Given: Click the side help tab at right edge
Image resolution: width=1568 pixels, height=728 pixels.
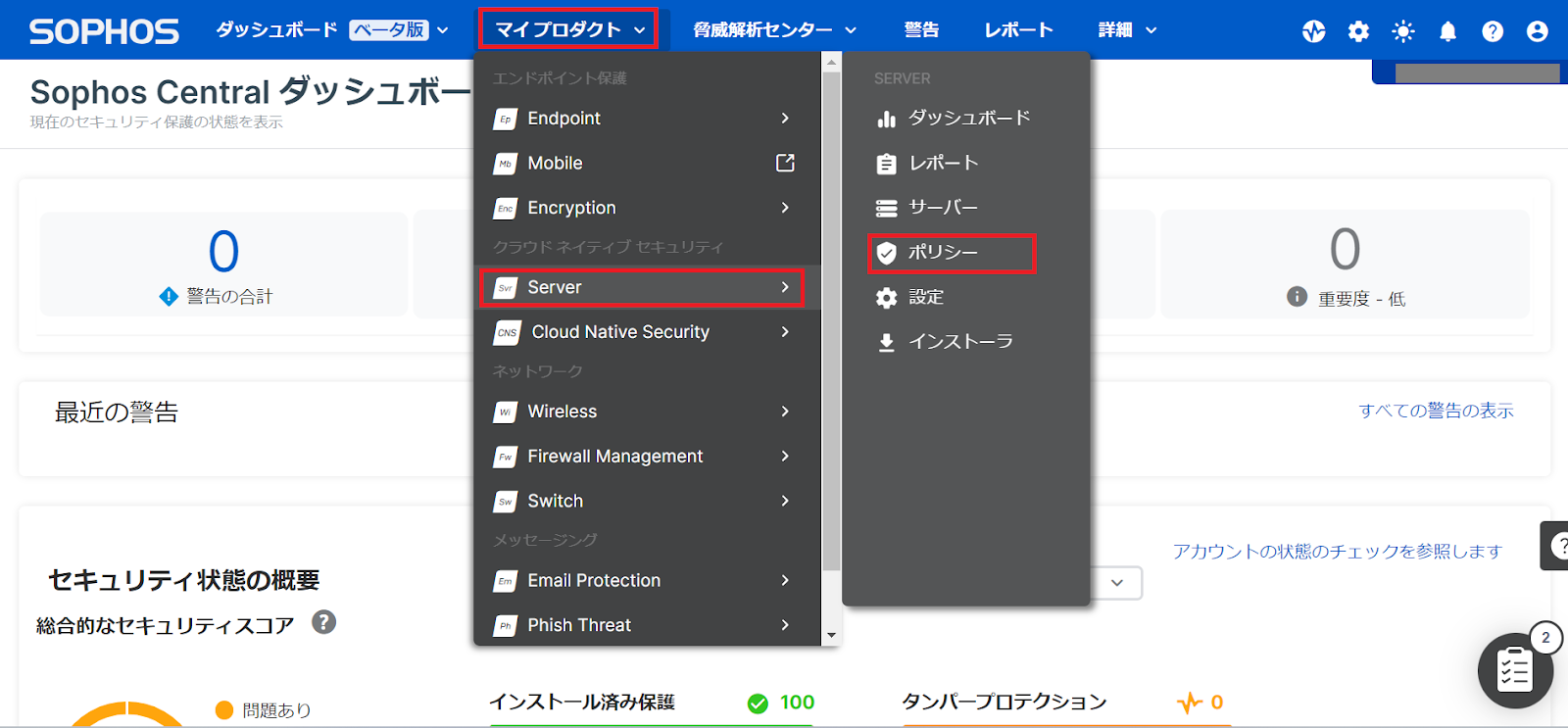Looking at the screenshot, I should 1554,545.
